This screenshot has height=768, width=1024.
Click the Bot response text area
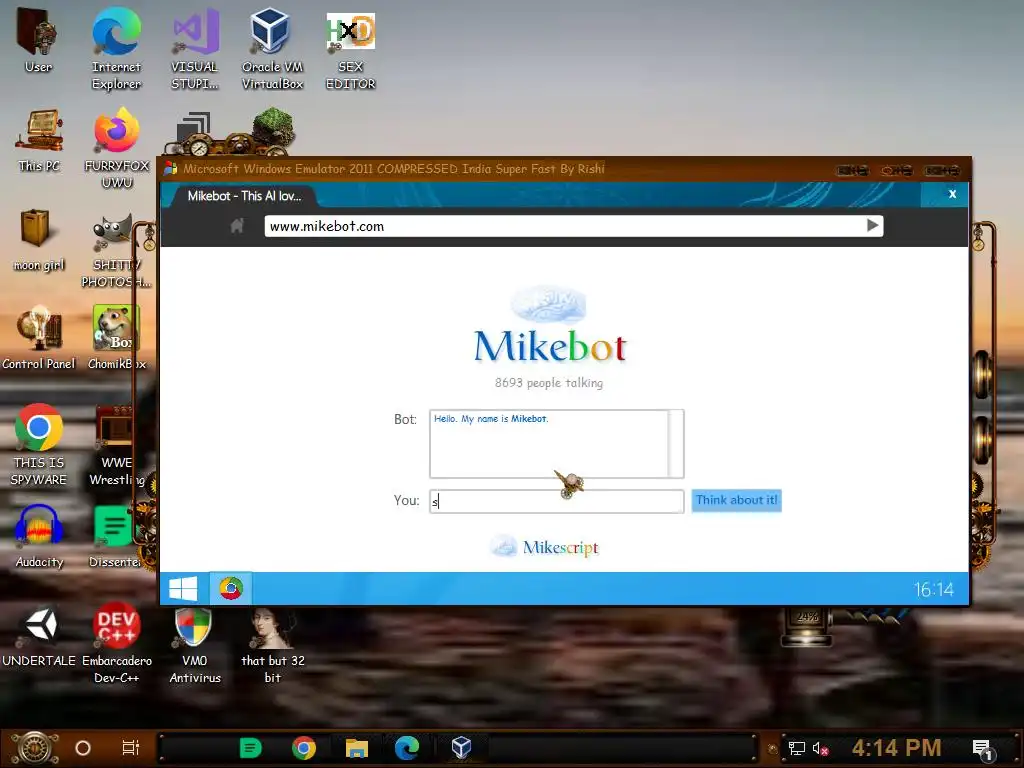pyautogui.click(x=549, y=444)
